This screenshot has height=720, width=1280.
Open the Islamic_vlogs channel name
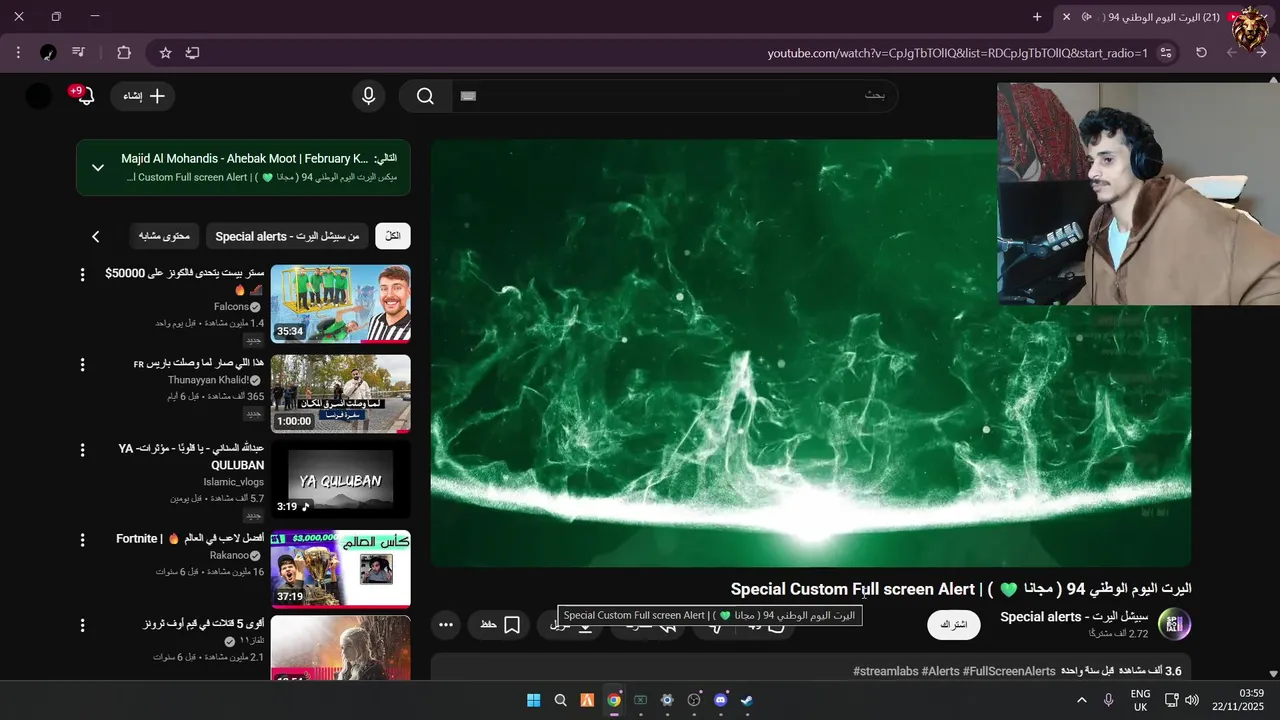tap(234, 482)
